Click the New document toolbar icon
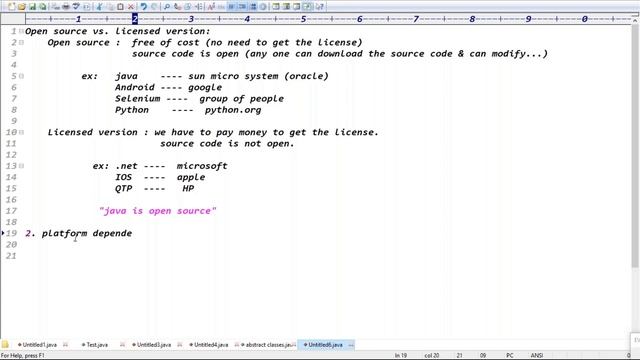 click(x=11, y=7)
